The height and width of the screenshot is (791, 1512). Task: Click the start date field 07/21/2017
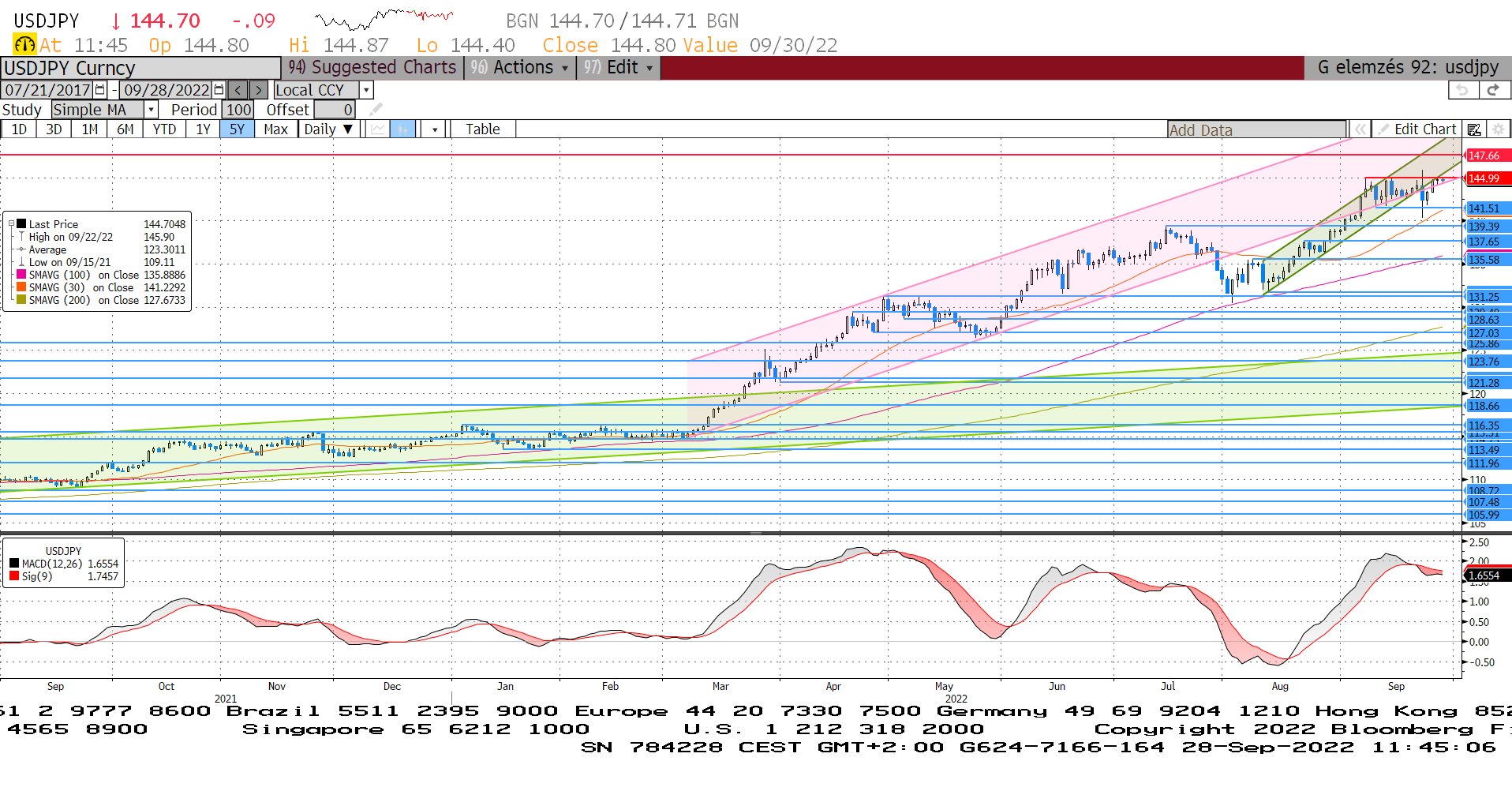click(47, 90)
